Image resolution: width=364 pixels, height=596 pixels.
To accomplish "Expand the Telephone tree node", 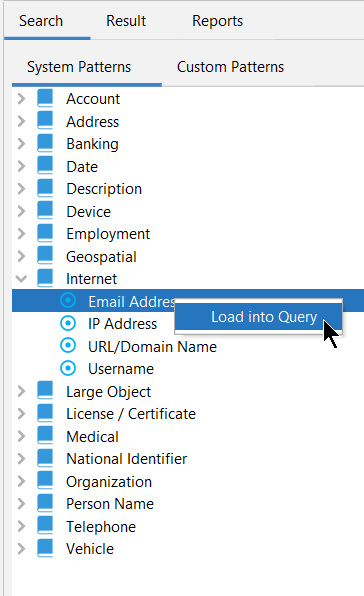I will point(22,526).
